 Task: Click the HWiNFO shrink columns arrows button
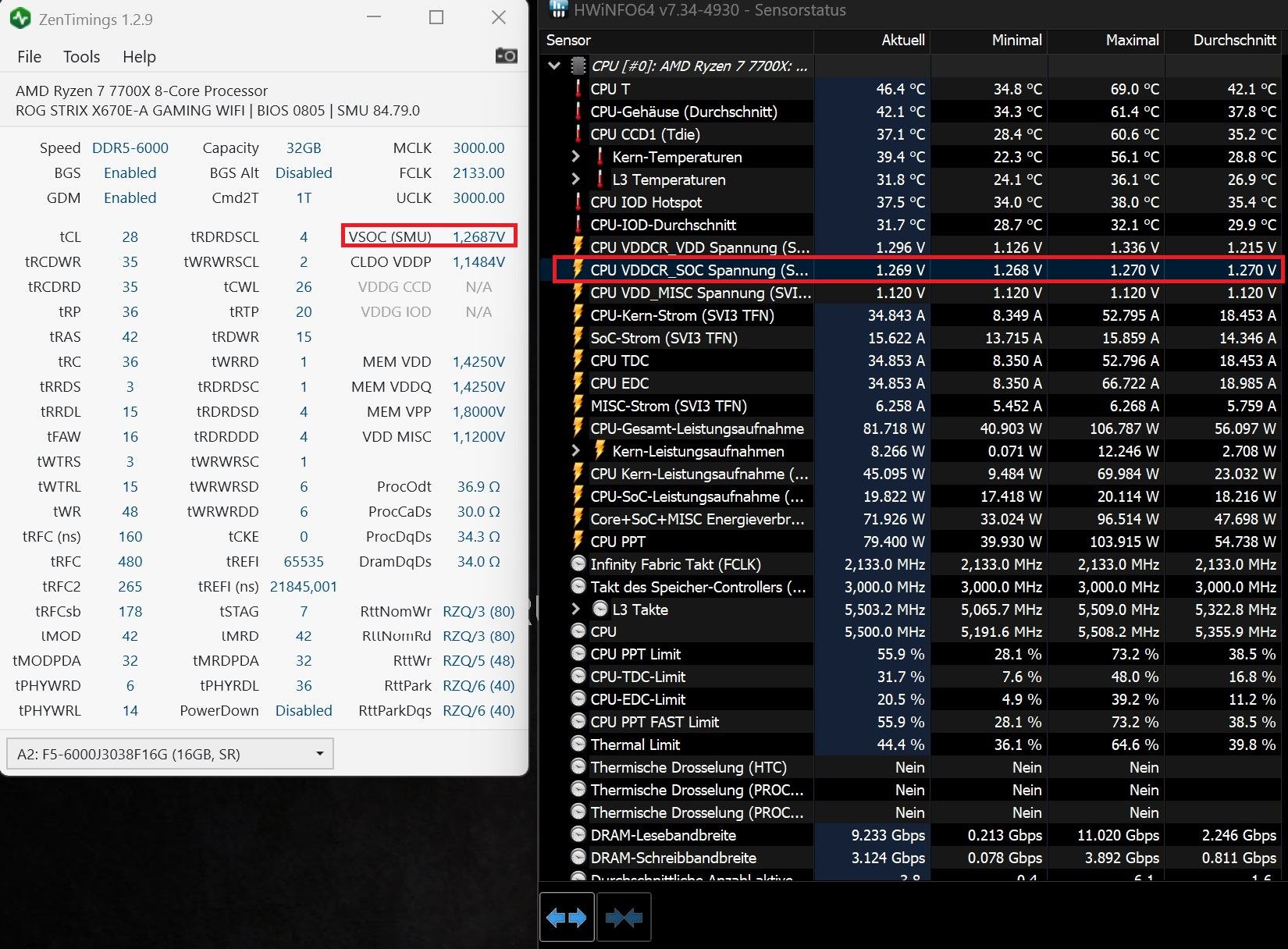(624, 918)
